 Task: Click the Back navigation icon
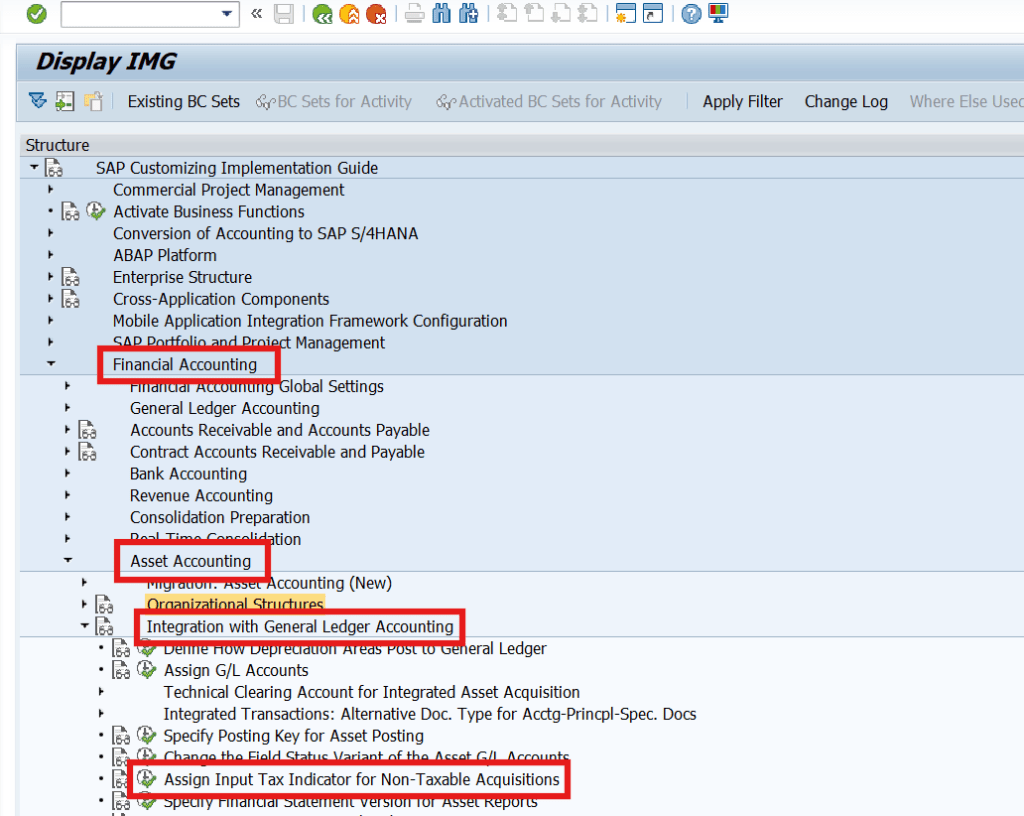pyautogui.click(x=322, y=14)
